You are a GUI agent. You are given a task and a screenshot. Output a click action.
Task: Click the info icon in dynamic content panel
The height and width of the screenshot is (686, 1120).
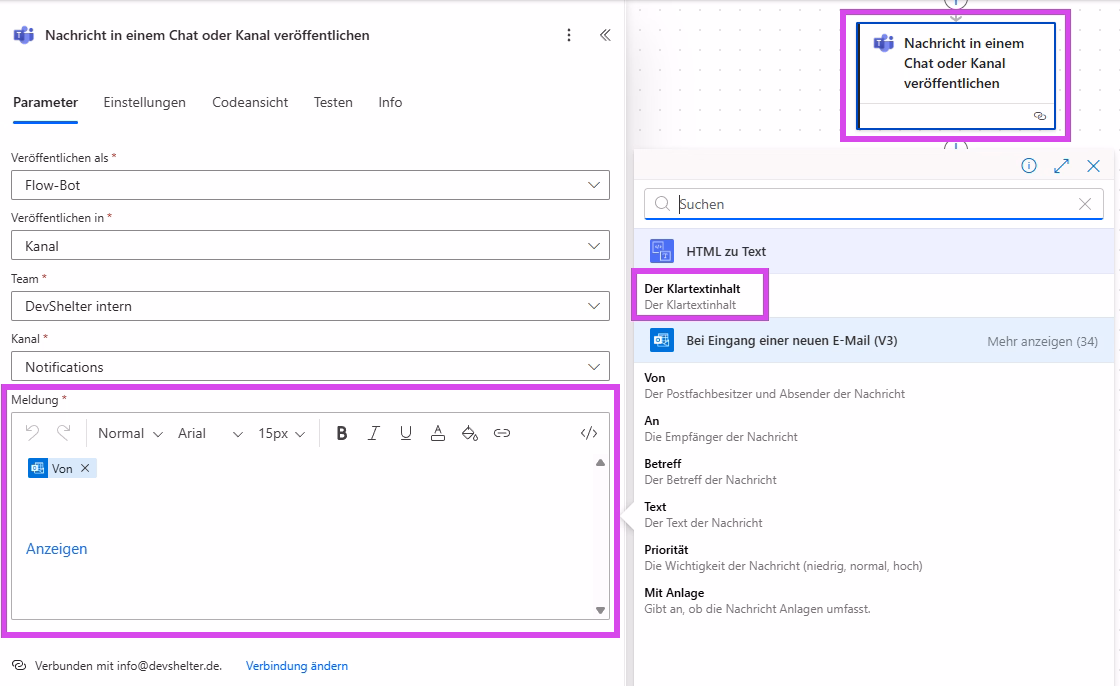pos(1029,166)
